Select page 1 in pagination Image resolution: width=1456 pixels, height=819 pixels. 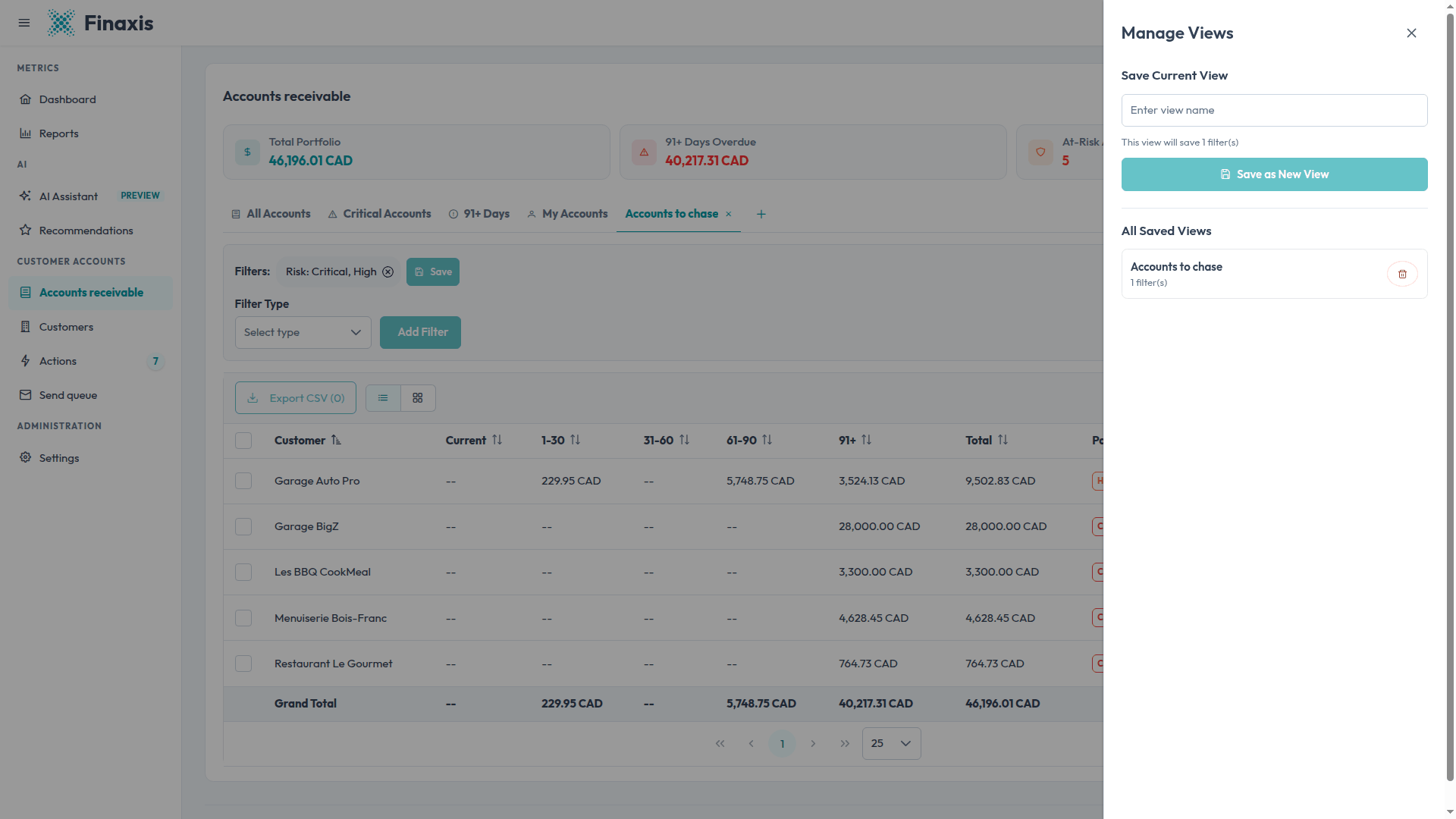[782, 744]
